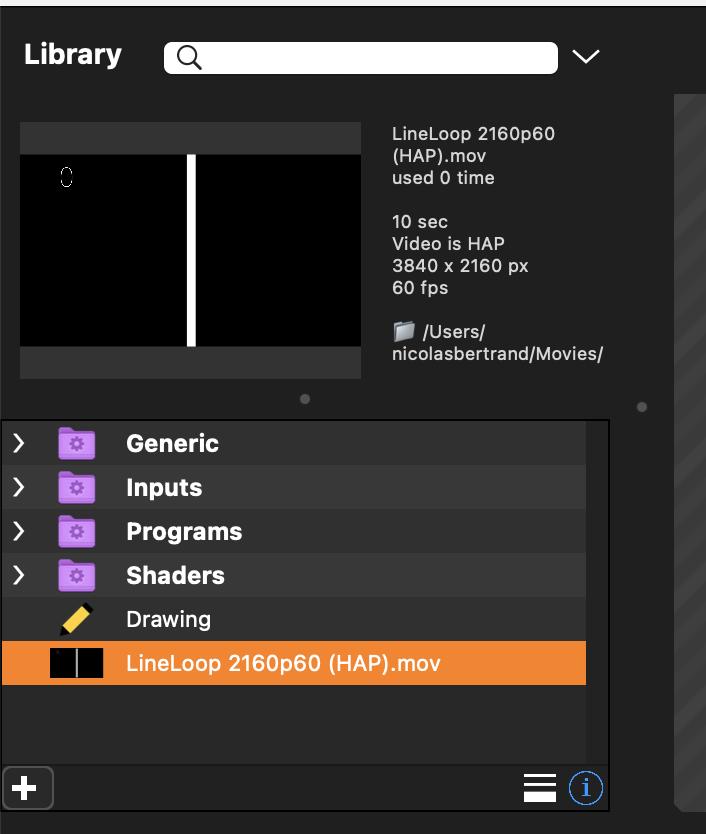Click the Drawing pencil icon
Viewport: 706px width, 834px height.
point(76,619)
